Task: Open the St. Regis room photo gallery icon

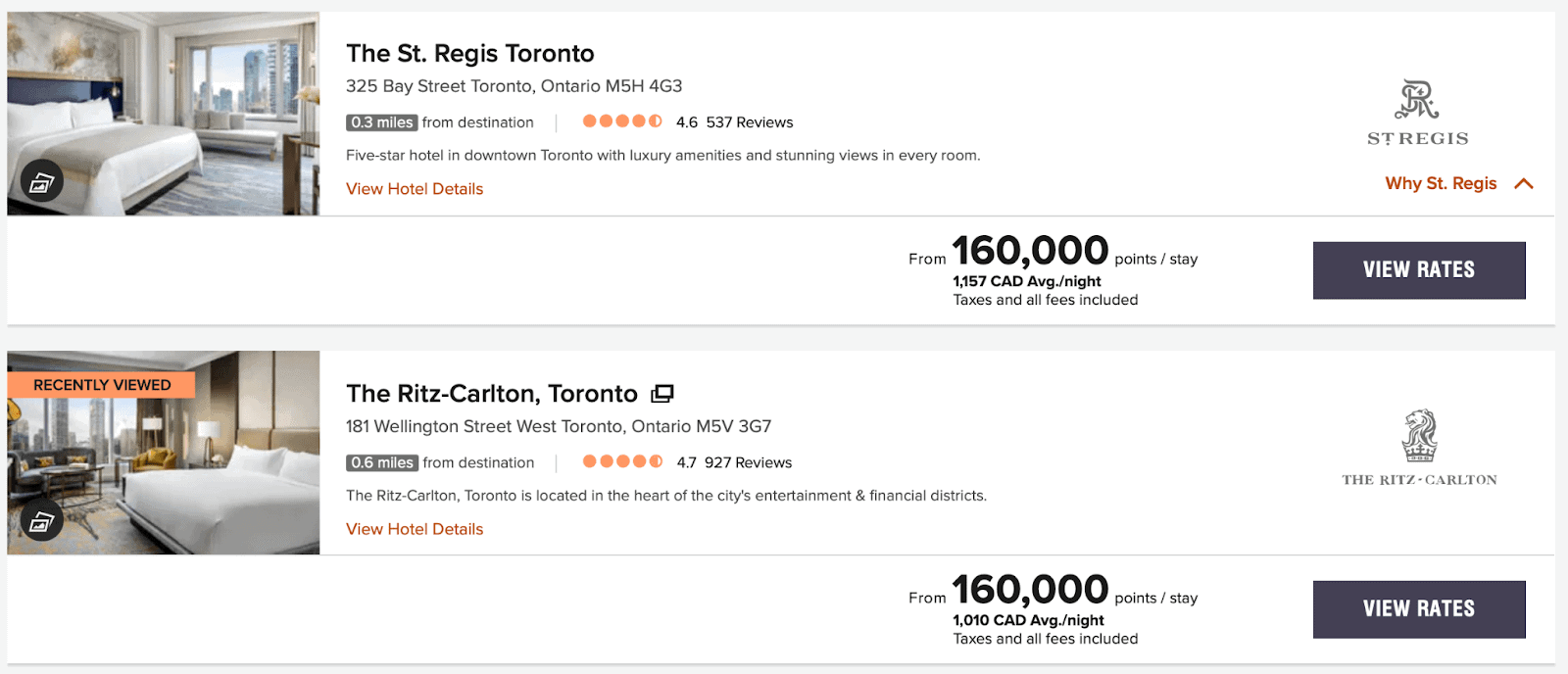Action: pos(41,180)
